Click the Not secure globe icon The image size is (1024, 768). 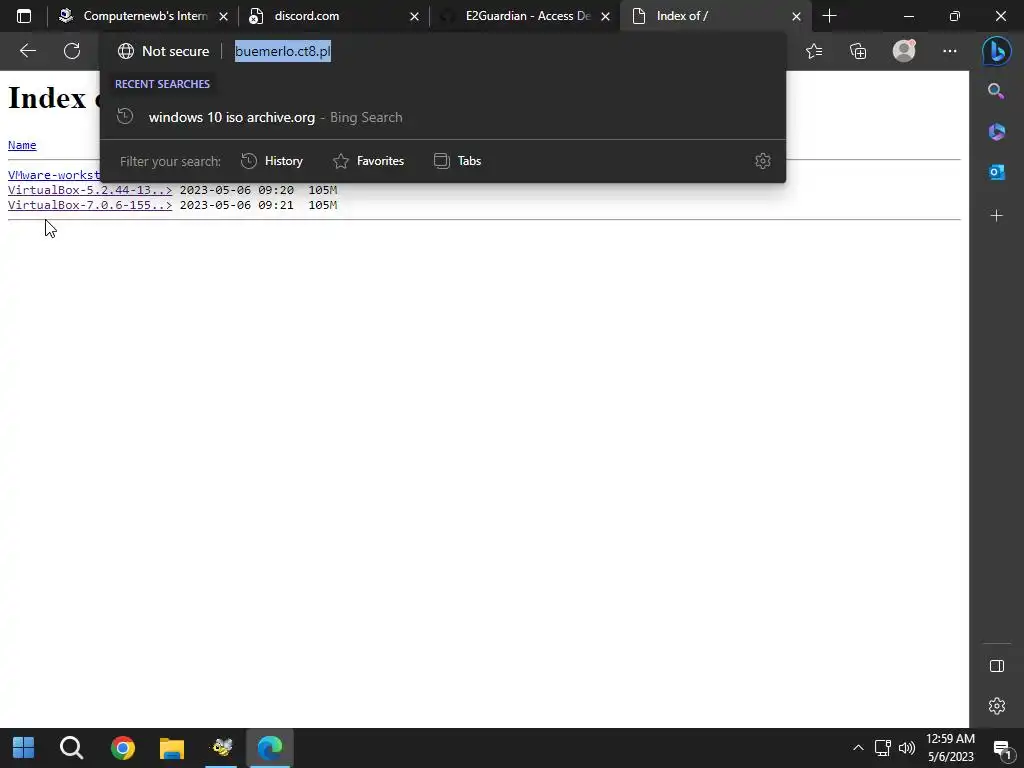(x=125, y=51)
